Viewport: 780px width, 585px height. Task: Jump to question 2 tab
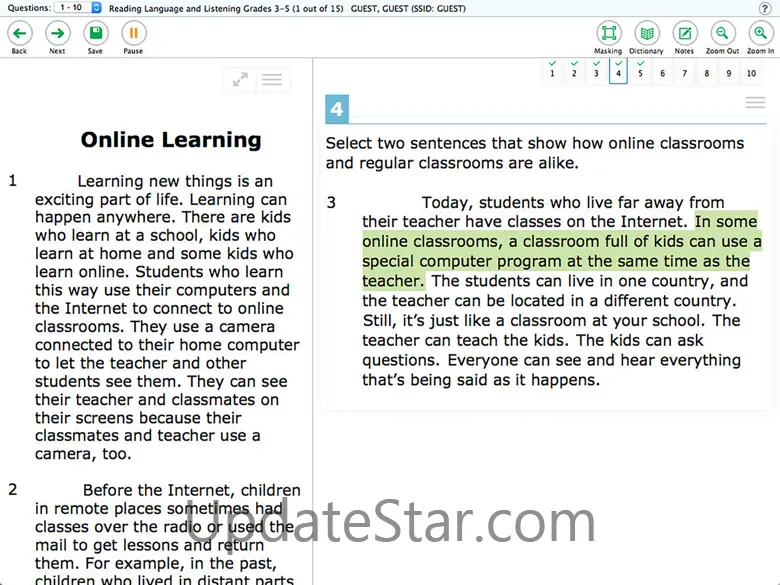[574, 71]
